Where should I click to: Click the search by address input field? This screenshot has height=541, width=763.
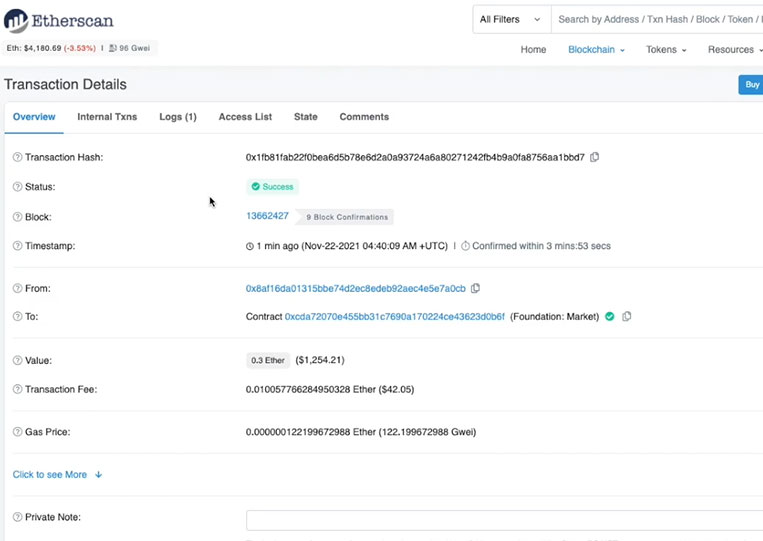coord(657,19)
